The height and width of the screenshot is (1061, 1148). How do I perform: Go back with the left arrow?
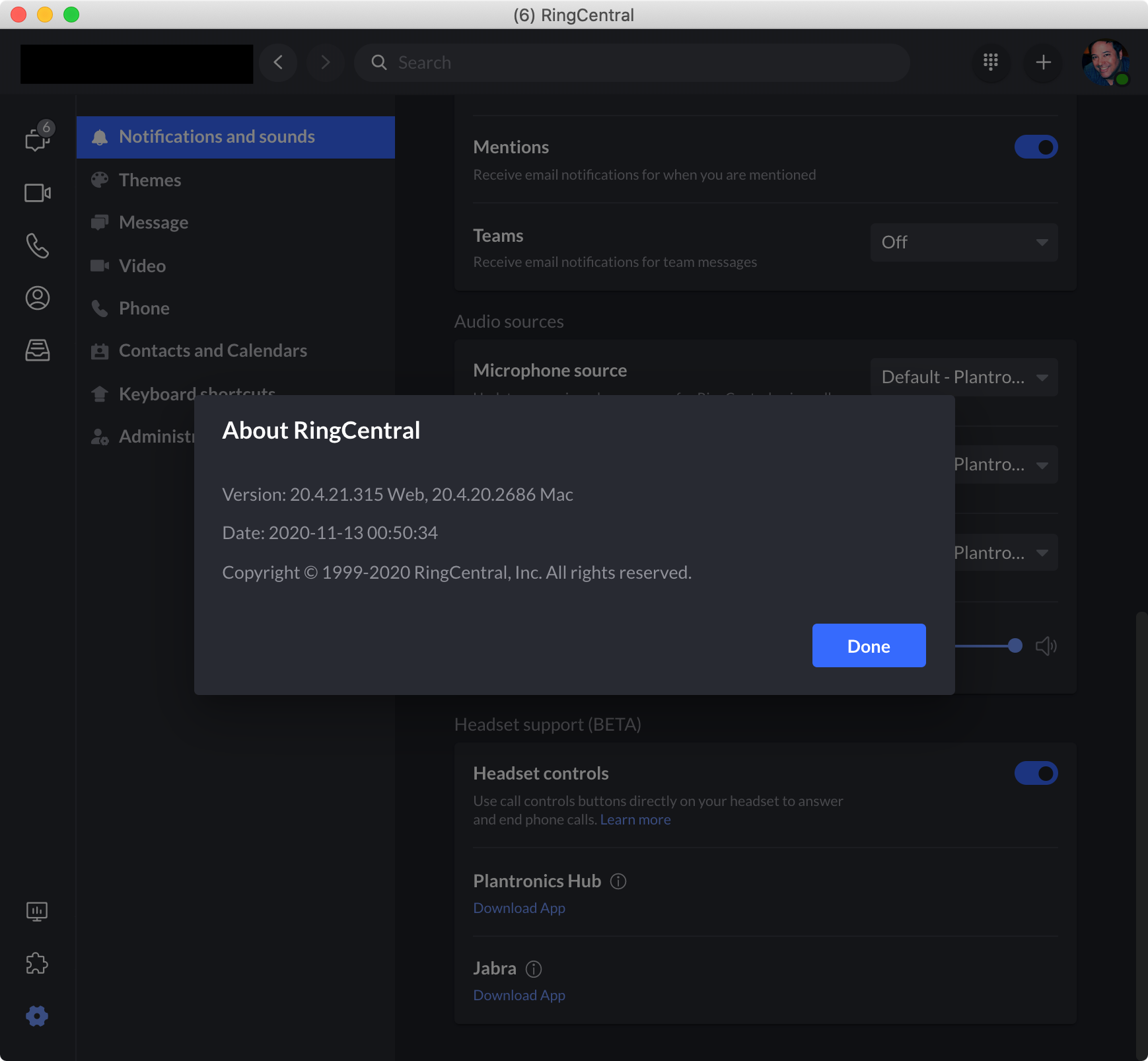[x=278, y=63]
